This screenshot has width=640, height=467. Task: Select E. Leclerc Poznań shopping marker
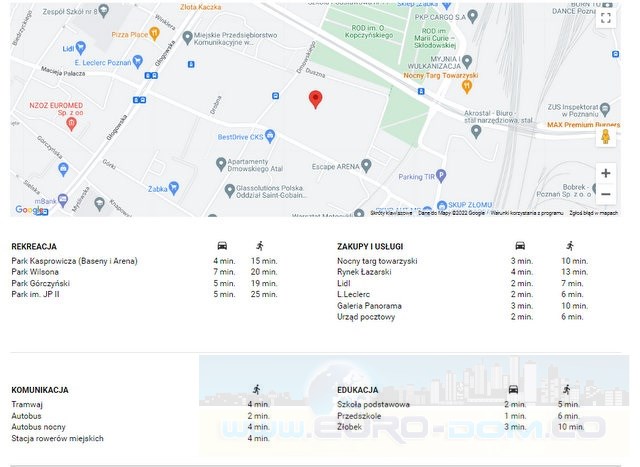pyautogui.click(x=137, y=62)
